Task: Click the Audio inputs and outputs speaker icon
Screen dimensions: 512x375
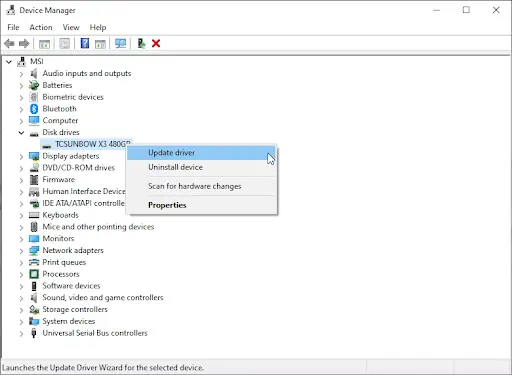Action: [x=34, y=73]
